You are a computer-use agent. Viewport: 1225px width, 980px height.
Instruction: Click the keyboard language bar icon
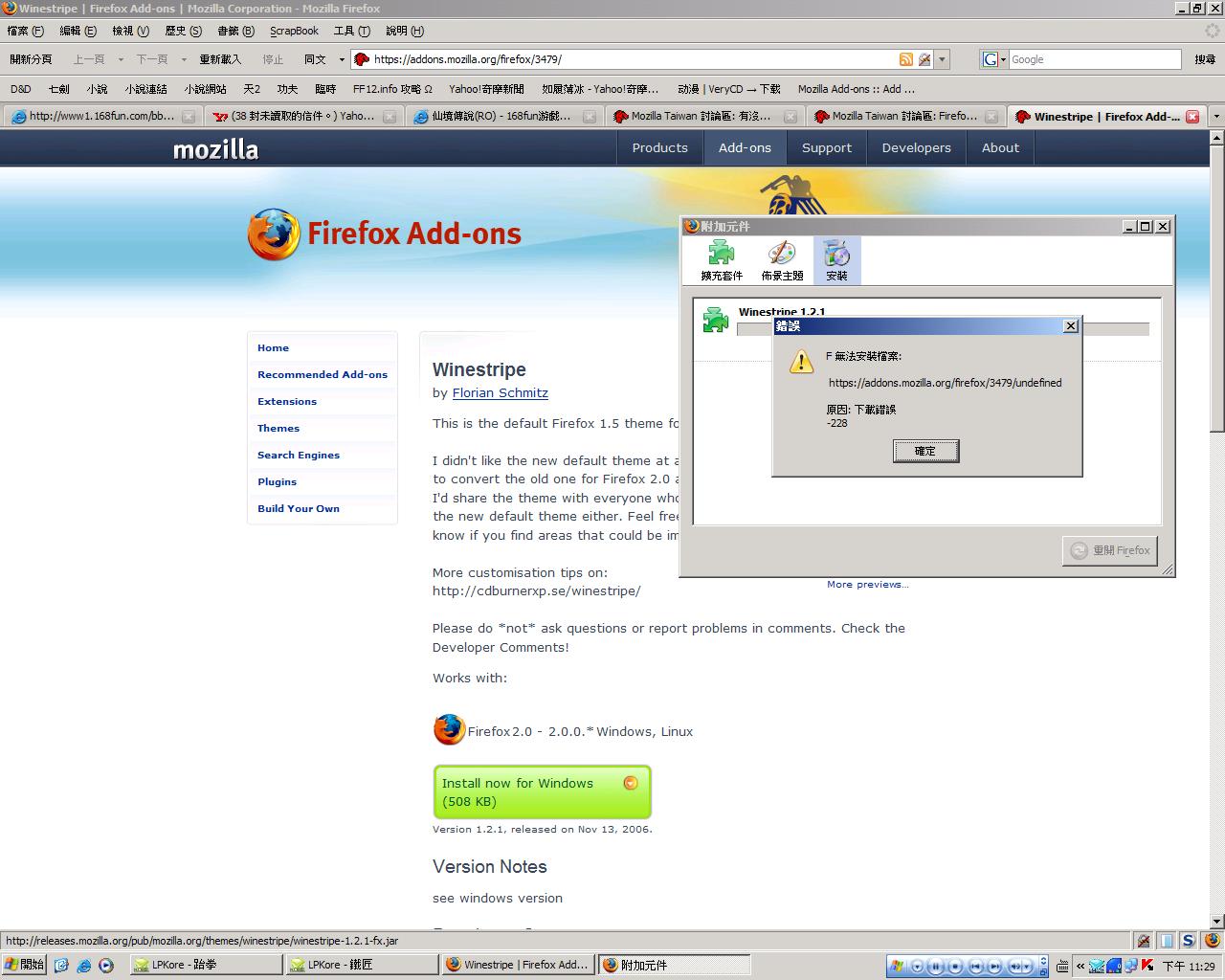click(1062, 967)
